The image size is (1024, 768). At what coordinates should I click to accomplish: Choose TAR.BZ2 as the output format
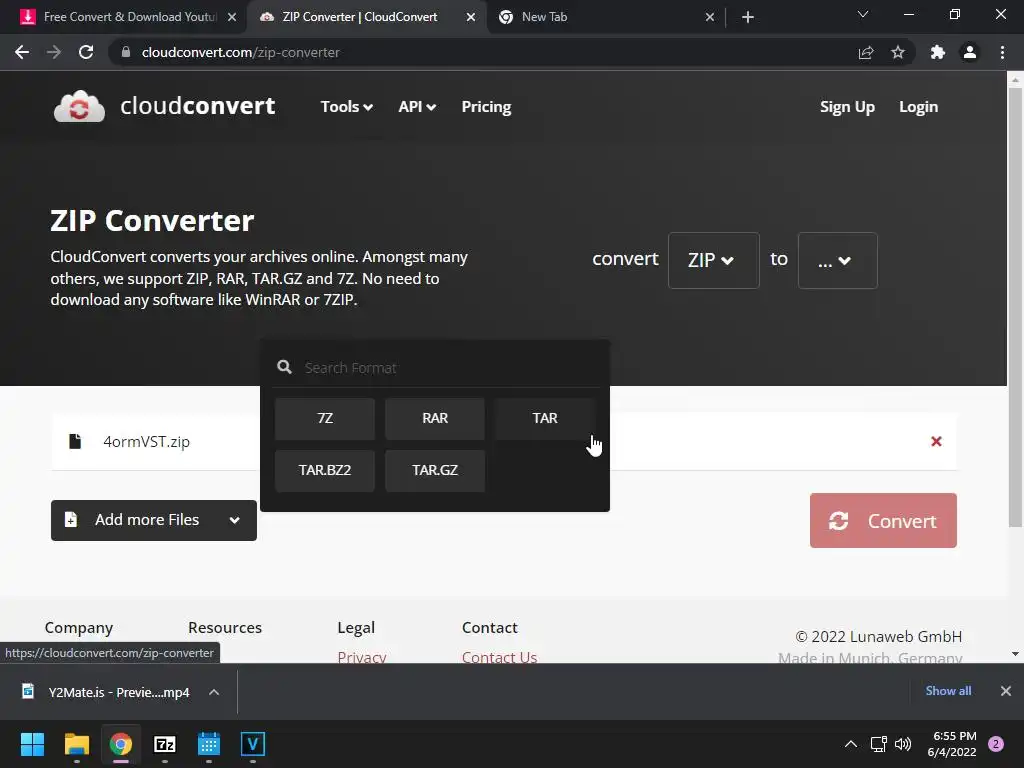tap(325, 470)
